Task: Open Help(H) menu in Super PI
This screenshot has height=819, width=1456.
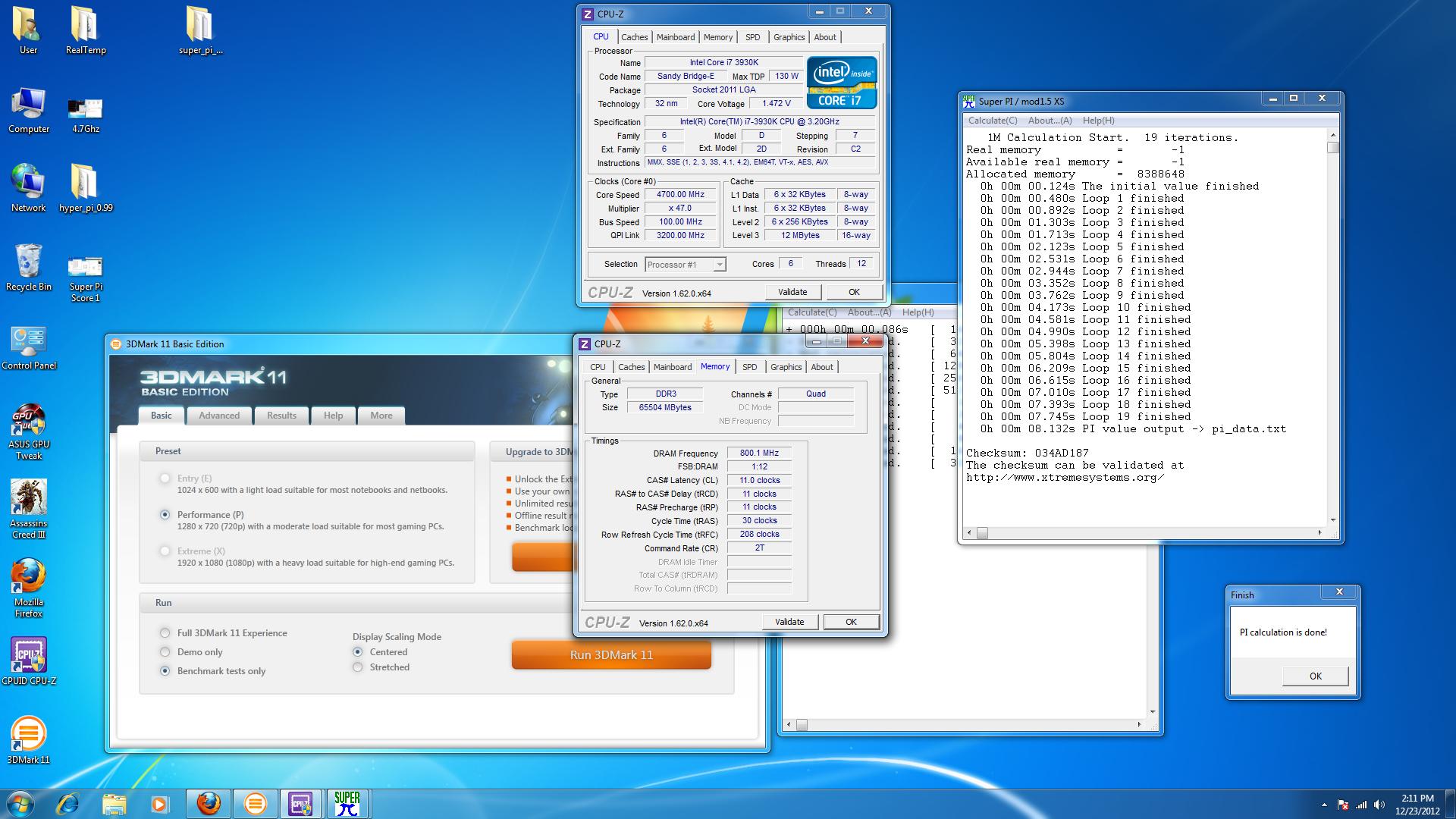Action: click(x=1098, y=121)
